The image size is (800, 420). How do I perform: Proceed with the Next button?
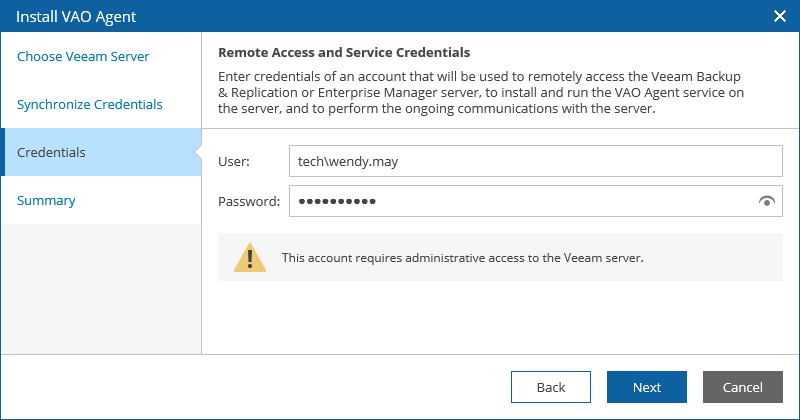coord(647,387)
